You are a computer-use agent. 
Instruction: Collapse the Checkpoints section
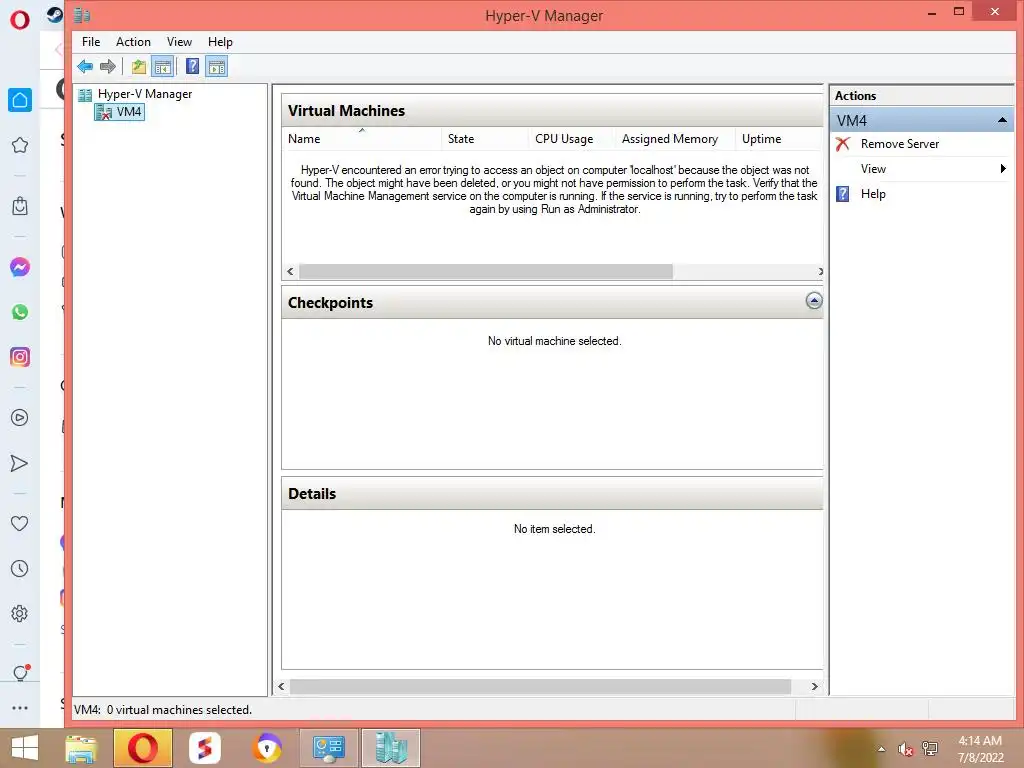(x=814, y=301)
